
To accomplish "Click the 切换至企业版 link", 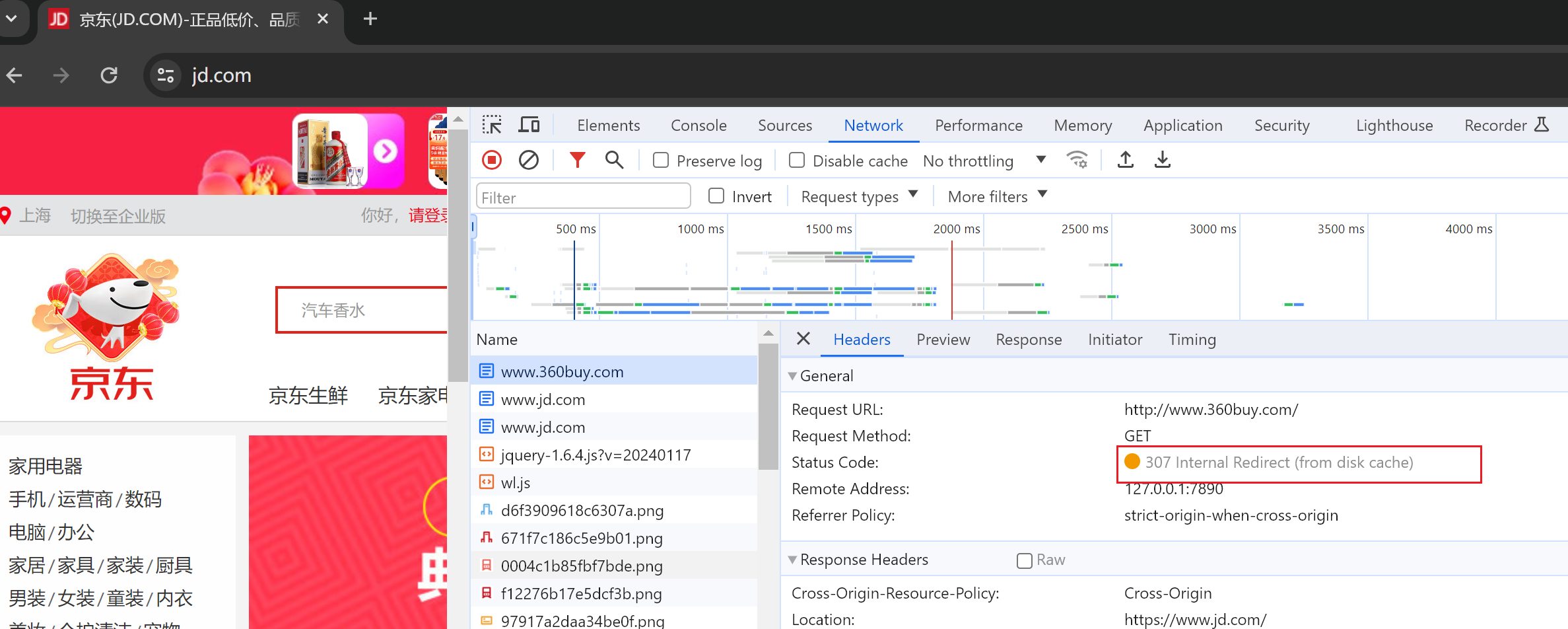I will click(x=118, y=216).
